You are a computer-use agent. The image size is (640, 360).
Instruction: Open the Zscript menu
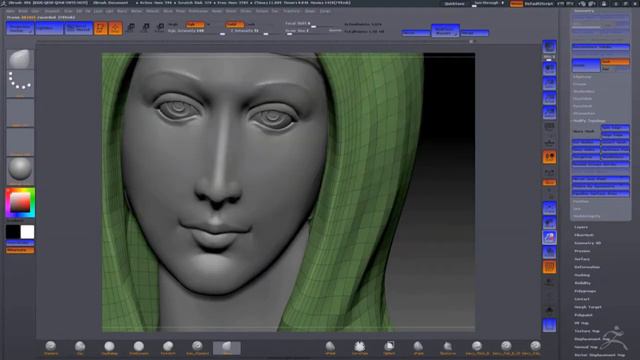tap(325, 11)
